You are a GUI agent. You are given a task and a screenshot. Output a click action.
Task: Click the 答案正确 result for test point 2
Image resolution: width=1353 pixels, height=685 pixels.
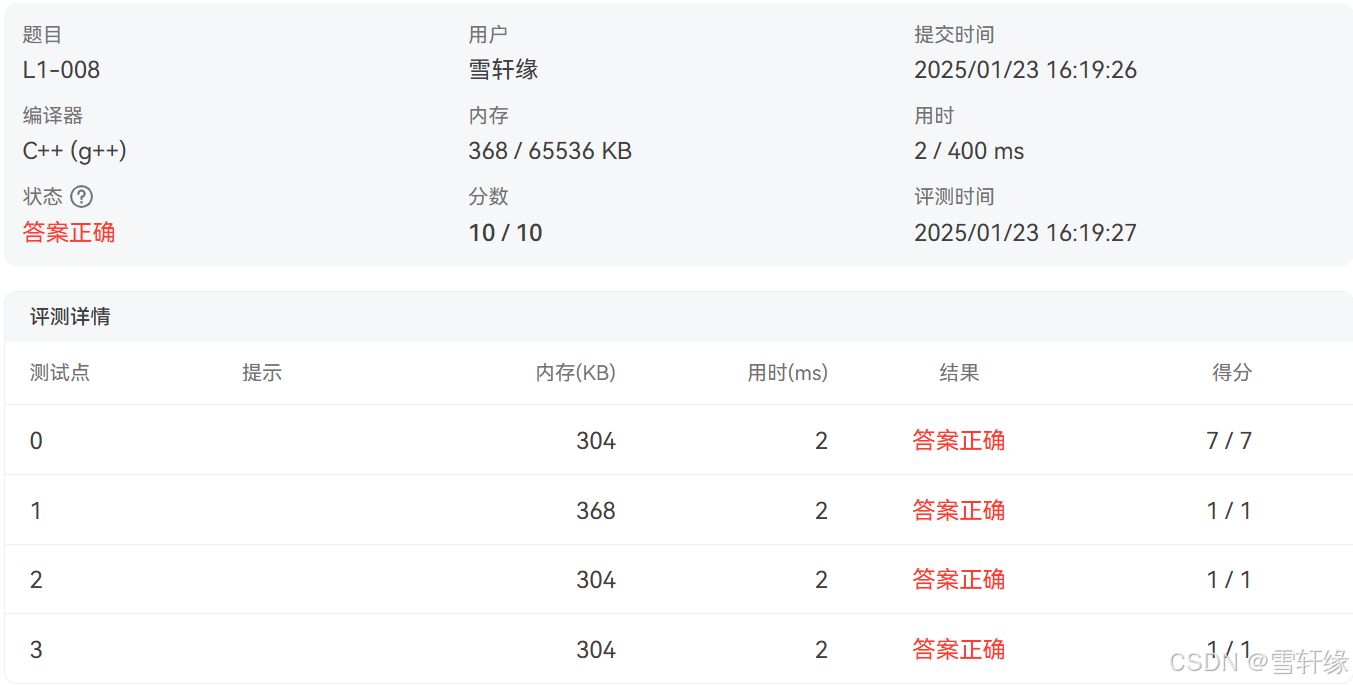[x=958, y=579]
